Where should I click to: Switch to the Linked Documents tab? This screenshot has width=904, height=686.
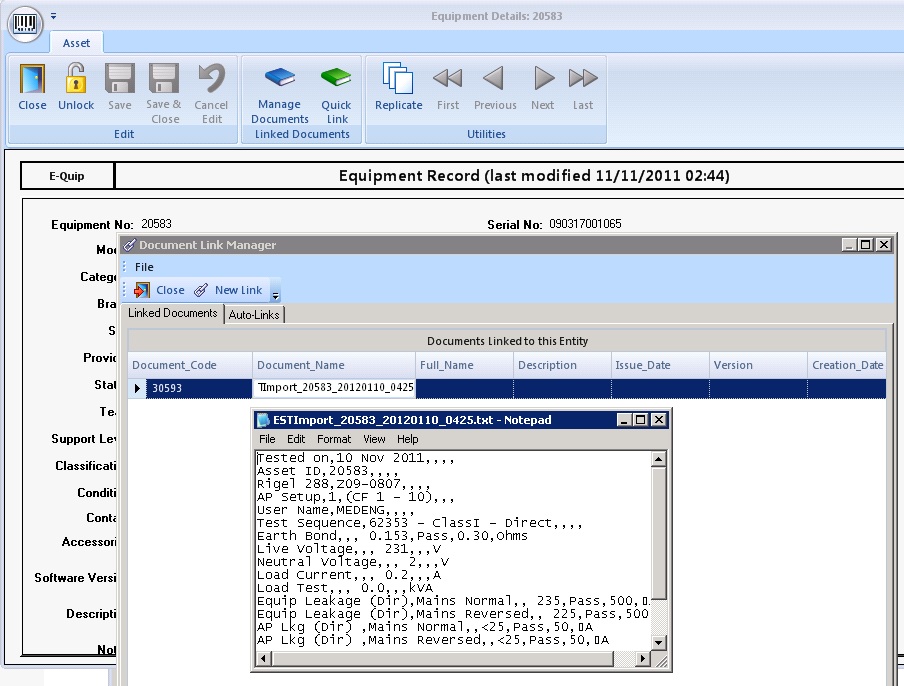173,313
